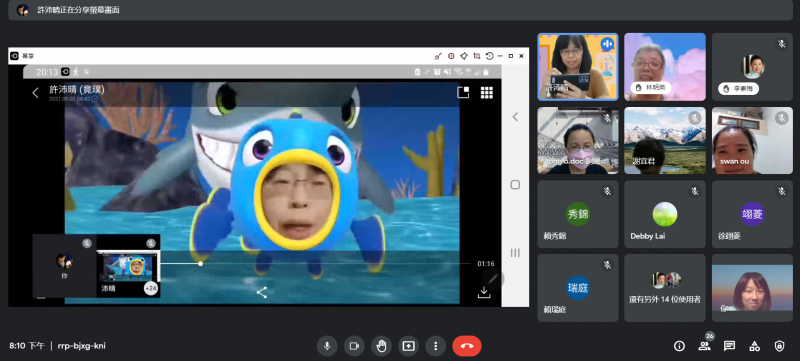Screen dimensions: 800x361
Task: Click the 許沛晴正在分享螢幕畫面 banner text
Action: coord(79,10)
